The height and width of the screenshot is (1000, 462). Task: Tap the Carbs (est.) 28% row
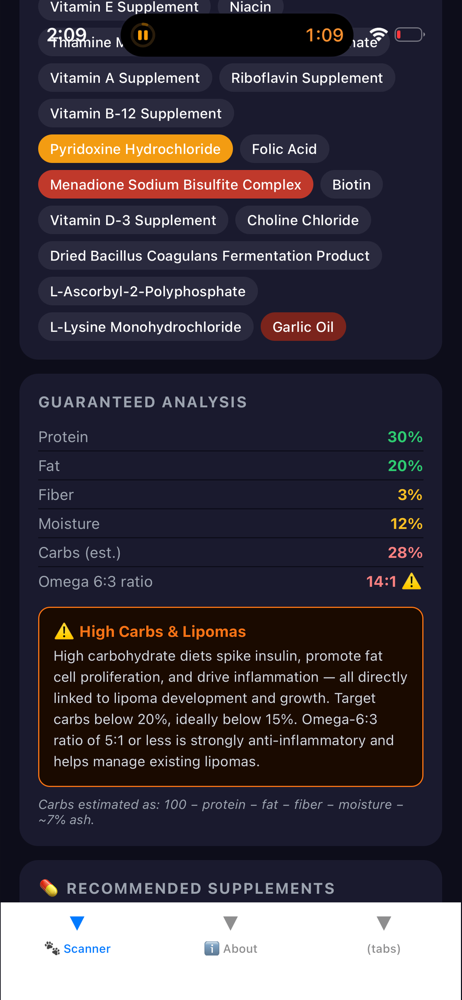pos(230,553)
